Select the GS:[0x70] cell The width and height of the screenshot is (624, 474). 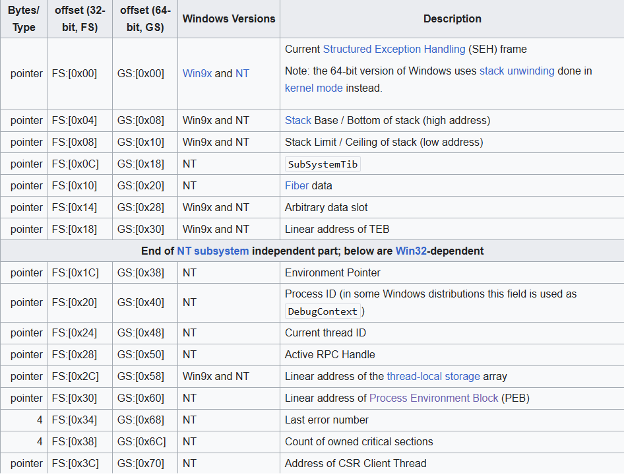(x=145, y=463)
